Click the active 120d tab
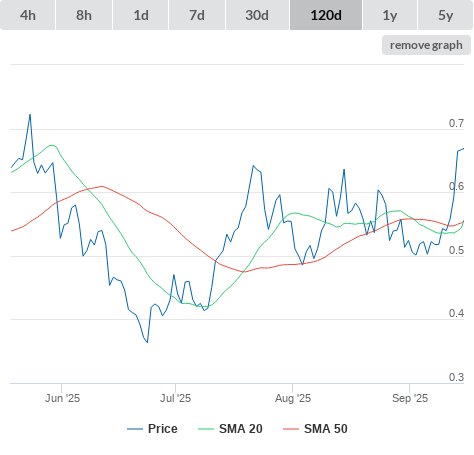 point(326,15)
